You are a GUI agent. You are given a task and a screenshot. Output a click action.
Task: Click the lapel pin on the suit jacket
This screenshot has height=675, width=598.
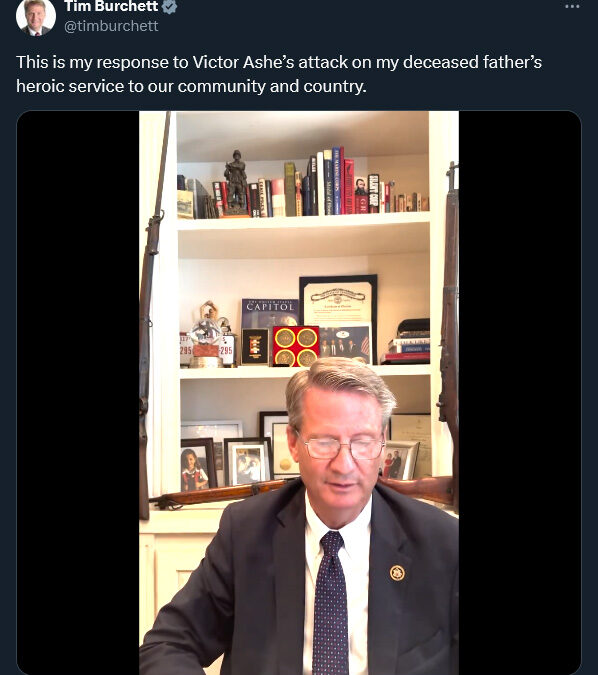point(397,573)
